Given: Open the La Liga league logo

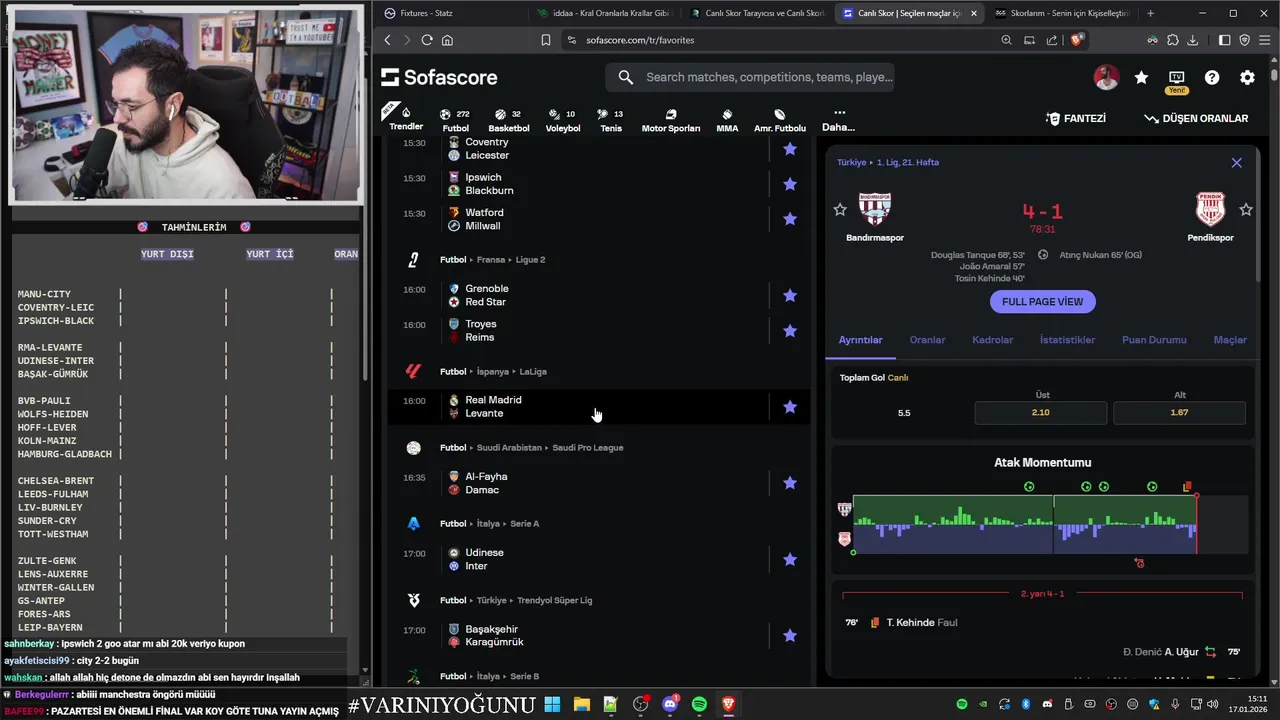Looking at the screenshot, I should point(413,371).
